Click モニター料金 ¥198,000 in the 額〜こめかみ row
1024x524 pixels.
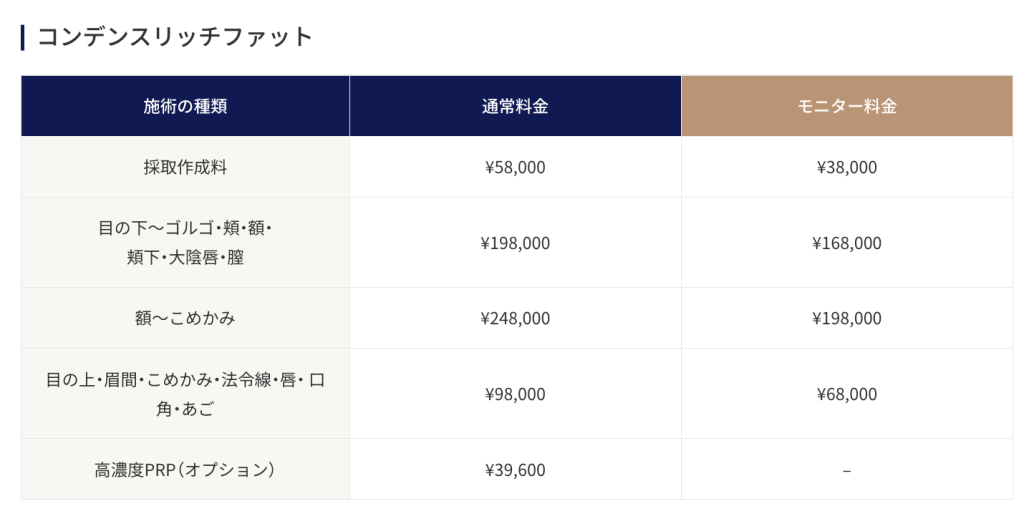pos(847,318)
